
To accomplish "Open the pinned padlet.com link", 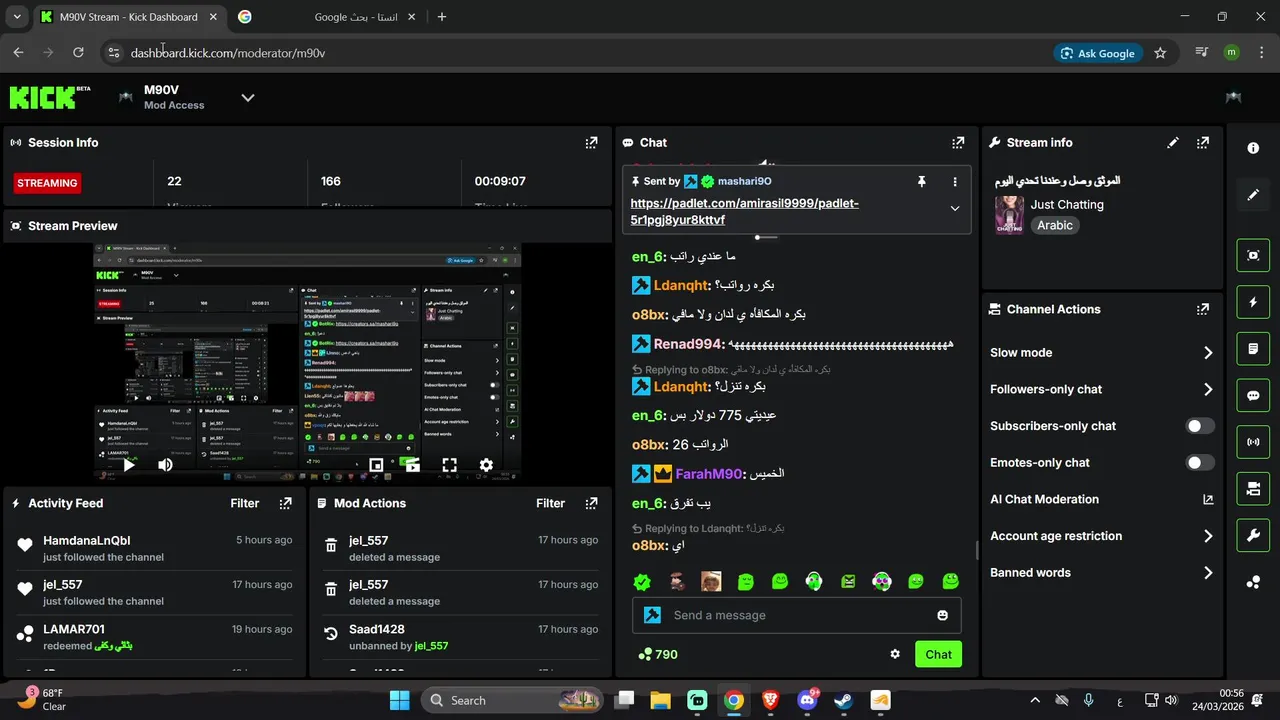I will click(744, 211).
